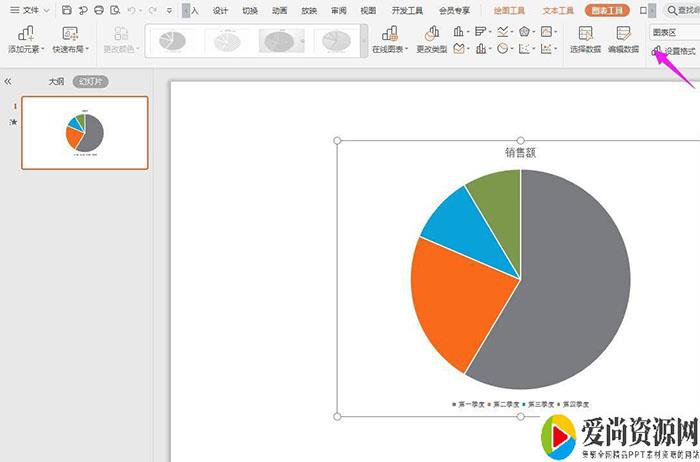This screenshot has width=700, height=462.
Task: Click Online Chart (在线图表) icon
Action: (x=389, y=40)
